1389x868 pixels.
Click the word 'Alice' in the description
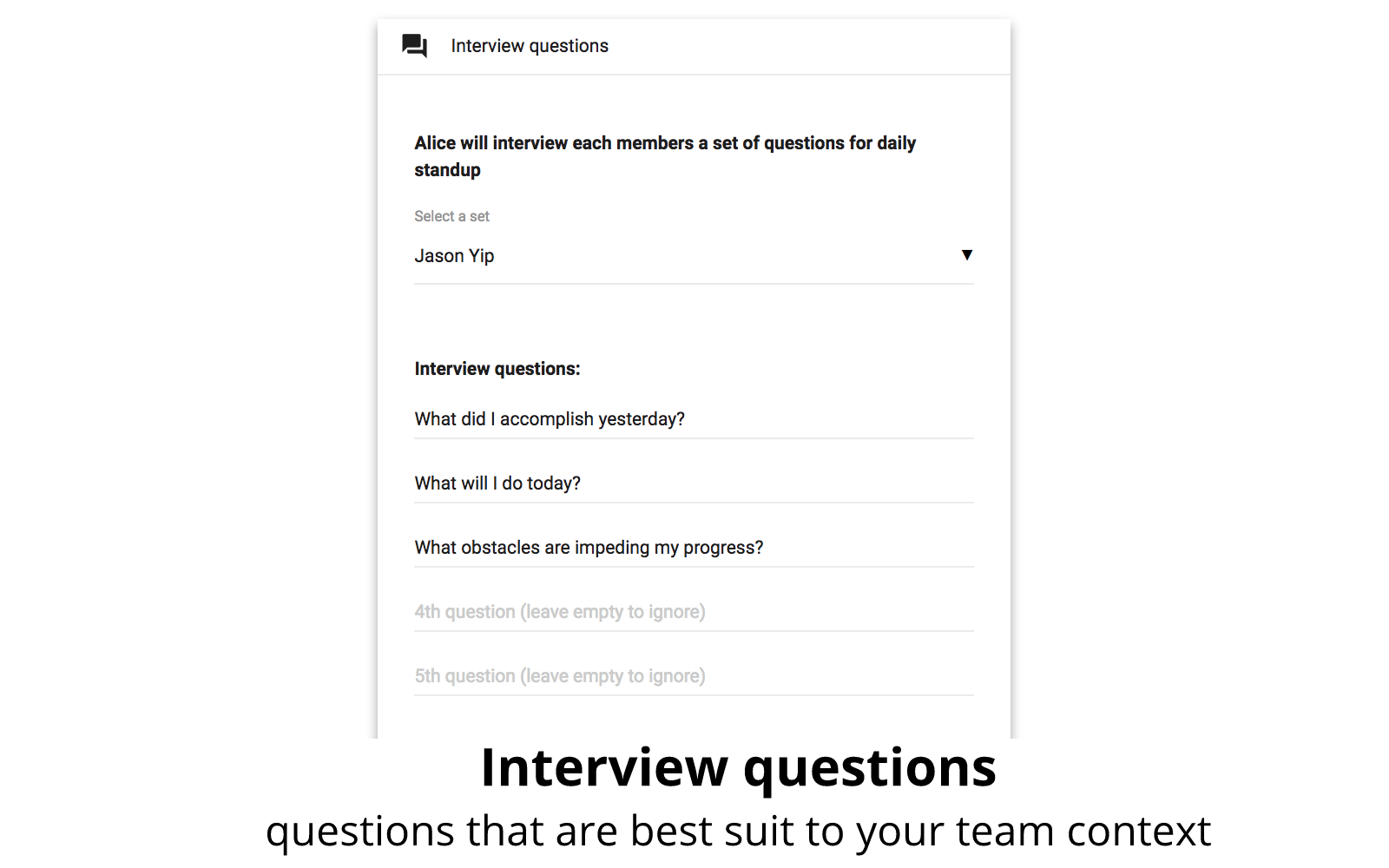point(435,143)
